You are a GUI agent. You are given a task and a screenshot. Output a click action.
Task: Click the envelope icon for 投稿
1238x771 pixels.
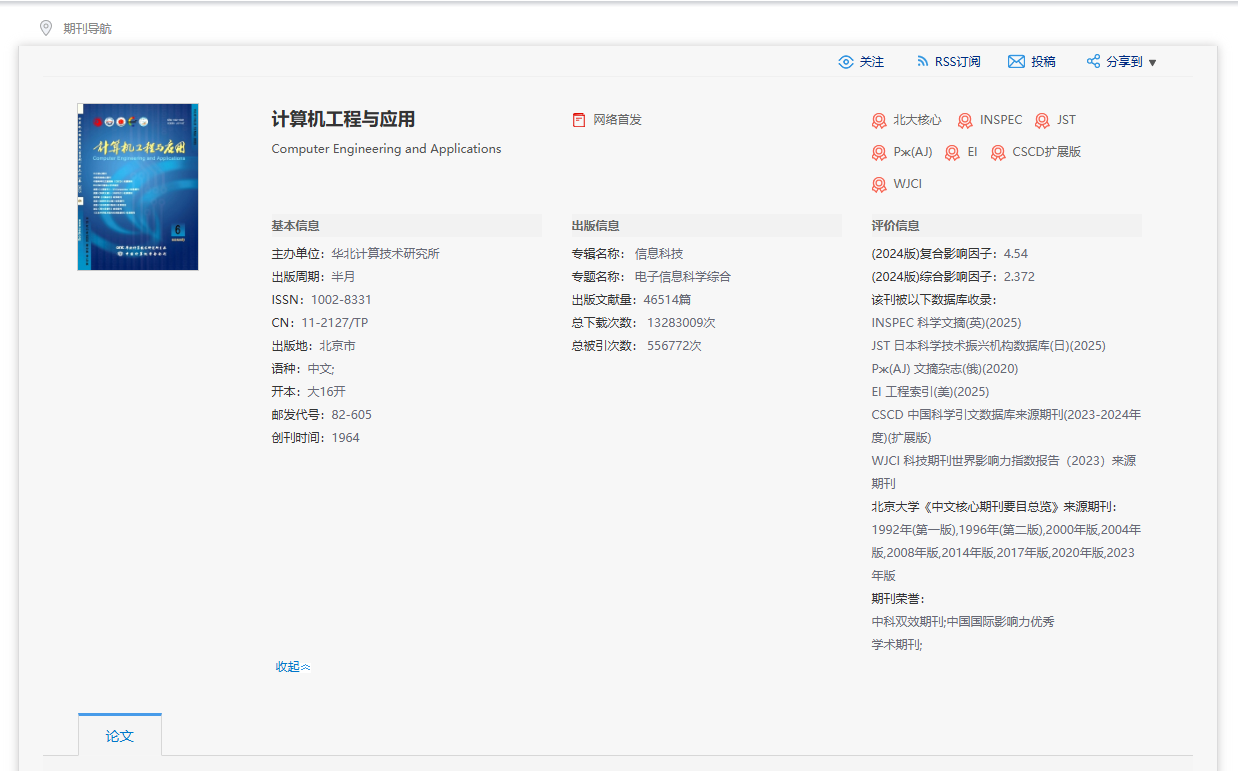coord(1016,62)
